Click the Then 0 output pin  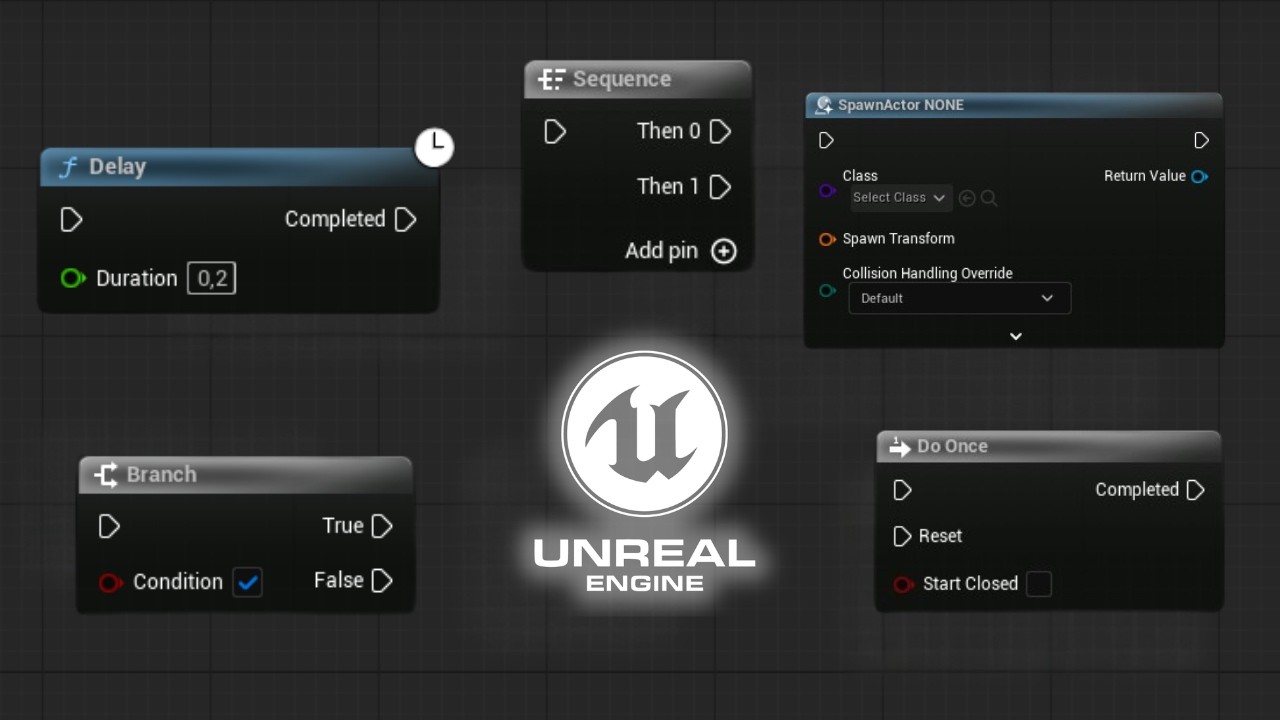tap(720, 131)
